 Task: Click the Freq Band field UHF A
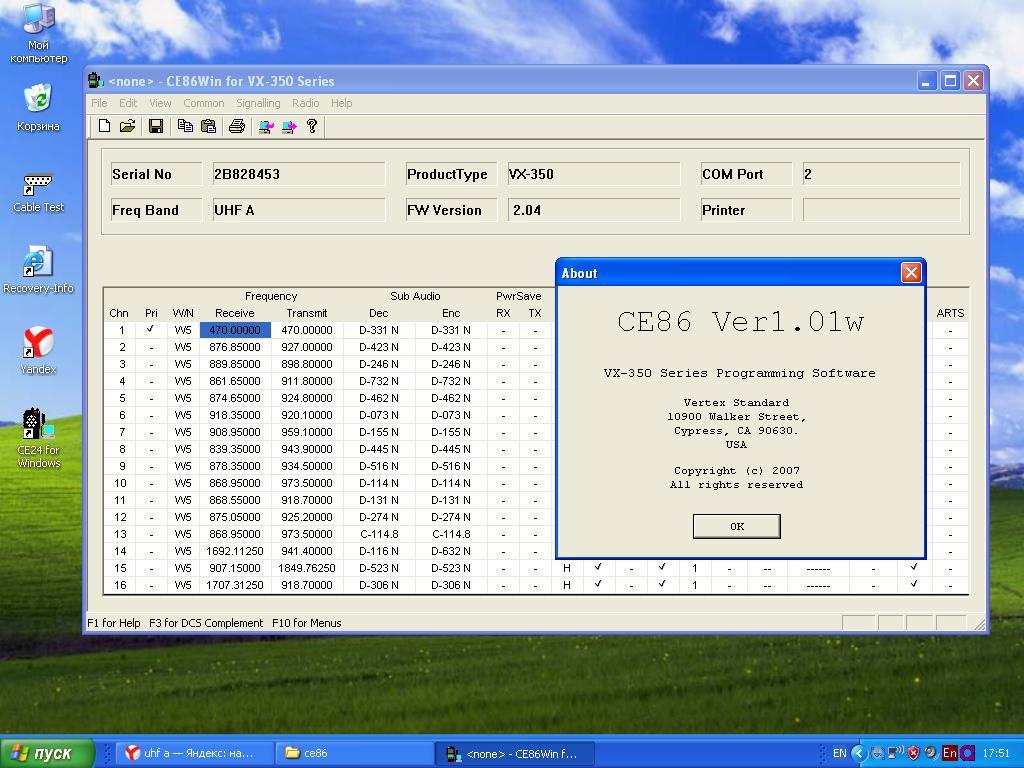coord(298,210)
